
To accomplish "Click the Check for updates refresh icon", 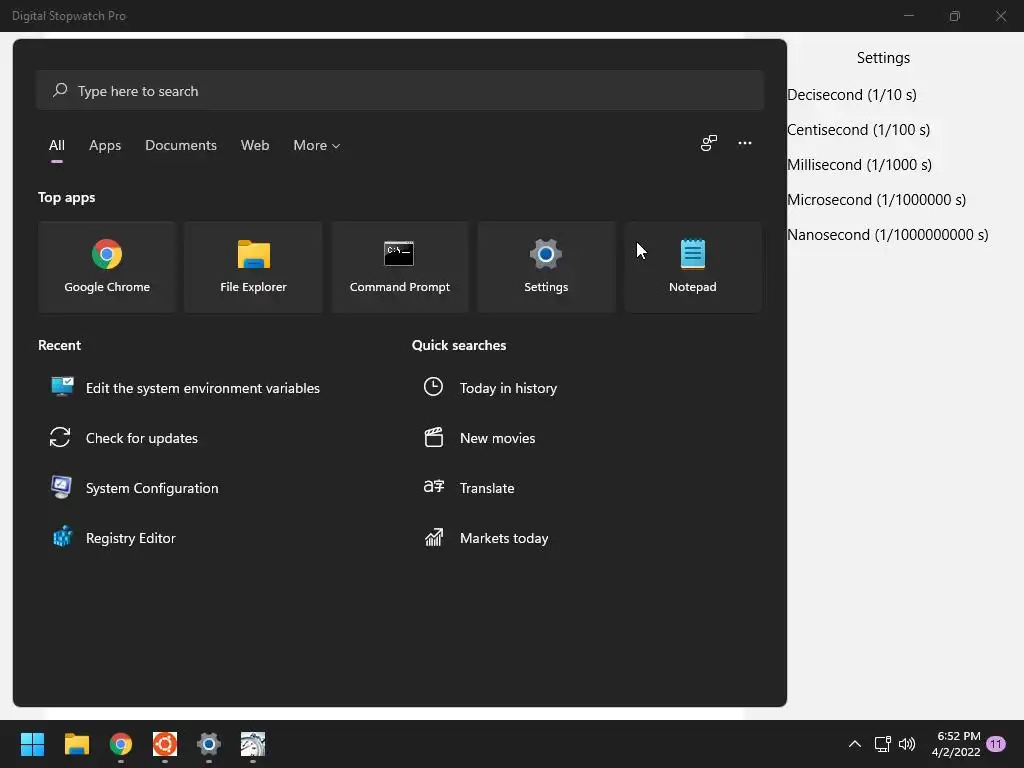I will click(60, 437).
